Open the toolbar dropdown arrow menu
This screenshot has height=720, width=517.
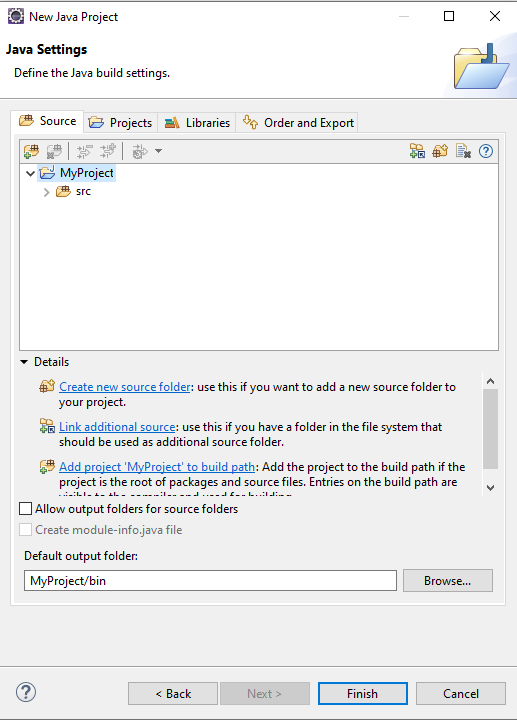click(x=158, y=151)
